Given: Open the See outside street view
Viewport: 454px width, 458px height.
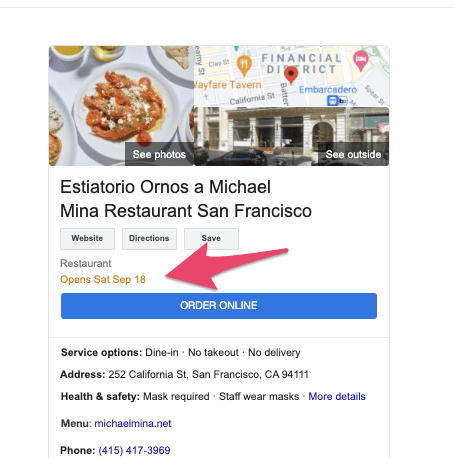Looking at the screenshot, I should coord(353,154).
